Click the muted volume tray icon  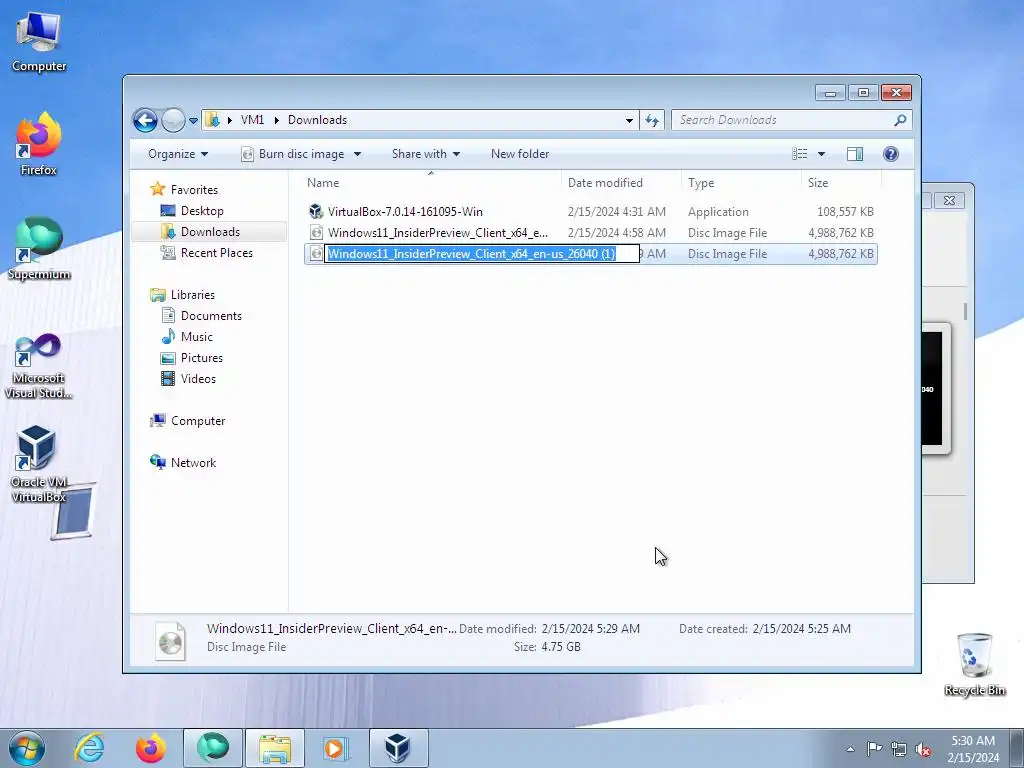(x=923, y=749)
